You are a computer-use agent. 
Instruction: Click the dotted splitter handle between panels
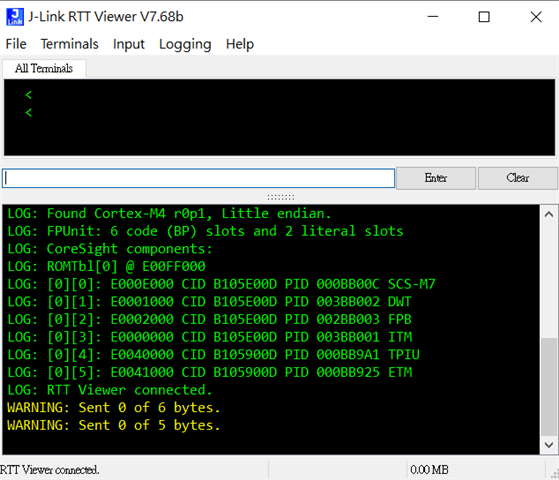click(x=281, y=197)
